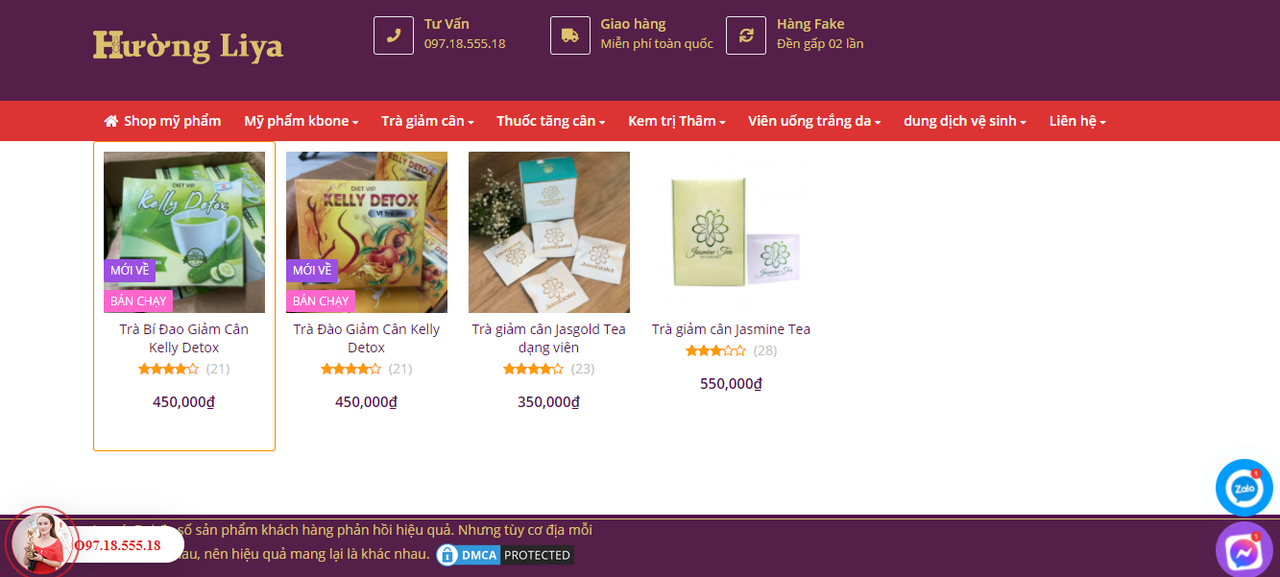Expand the Thuốc tăng cân dropdown

[x=551, y=121]
